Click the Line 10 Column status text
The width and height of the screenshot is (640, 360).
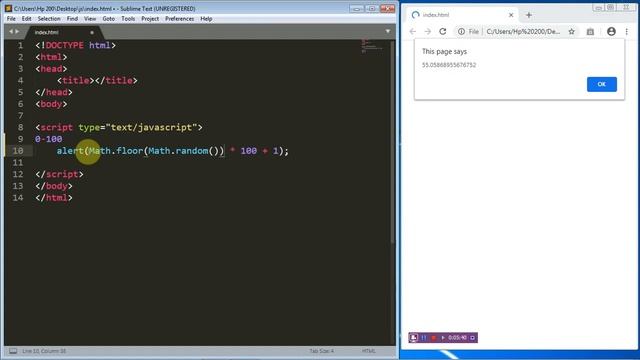(44, 351)
